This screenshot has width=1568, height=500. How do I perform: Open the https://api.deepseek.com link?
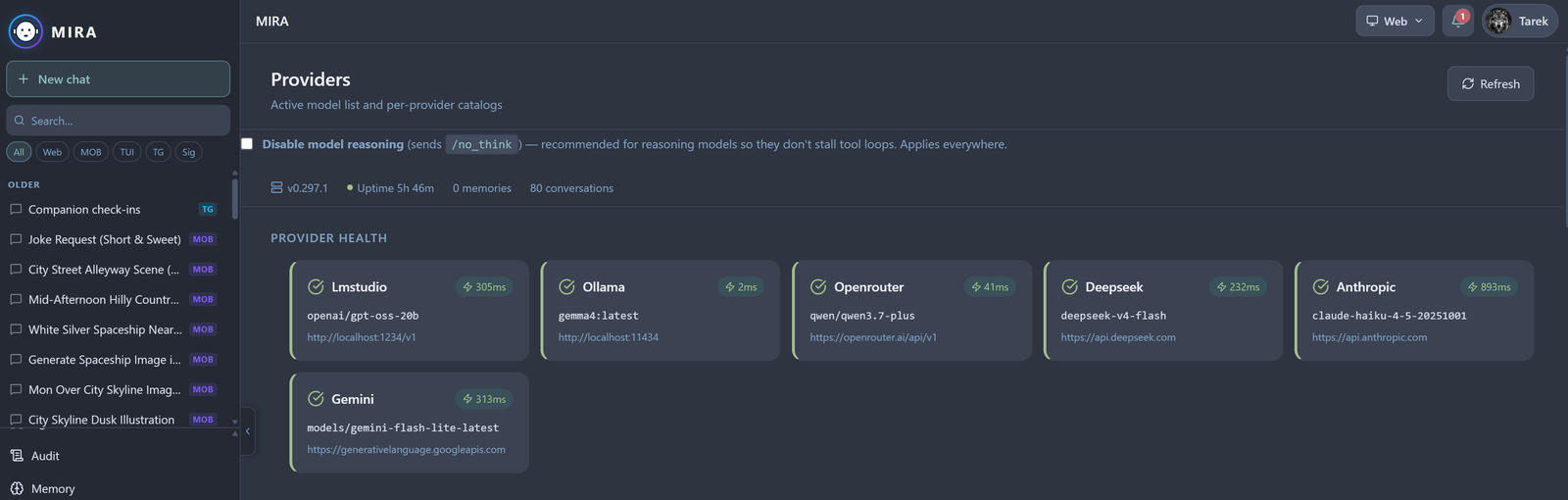[x=1118, y=337]
